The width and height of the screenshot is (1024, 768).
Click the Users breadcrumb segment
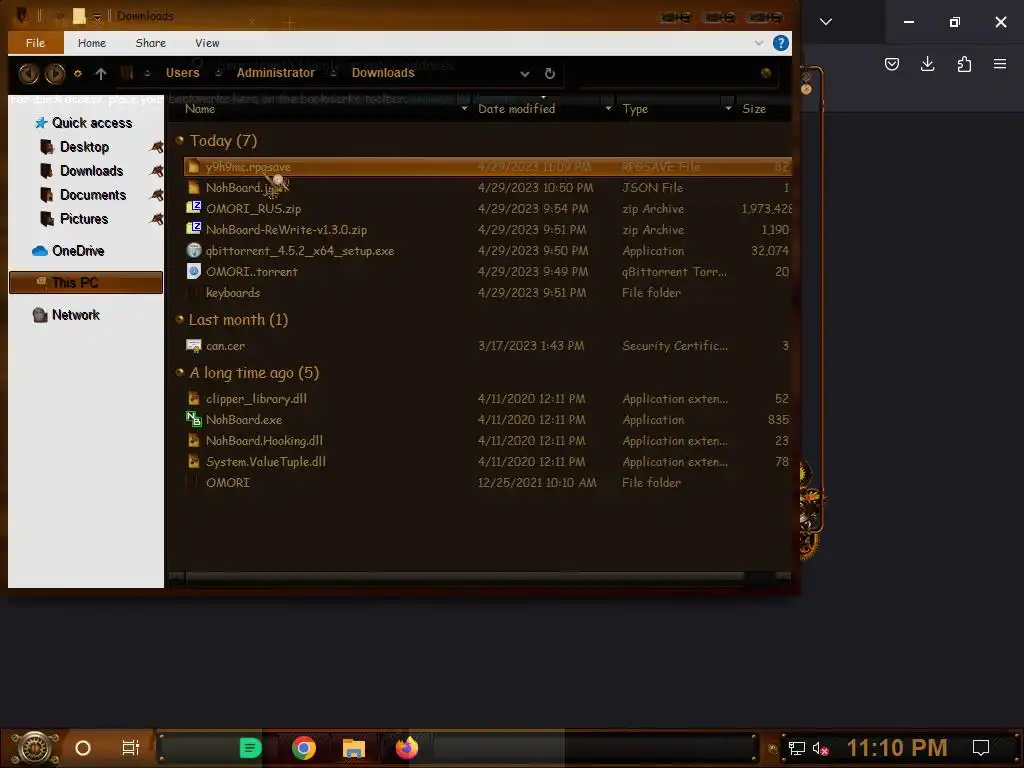182,72
